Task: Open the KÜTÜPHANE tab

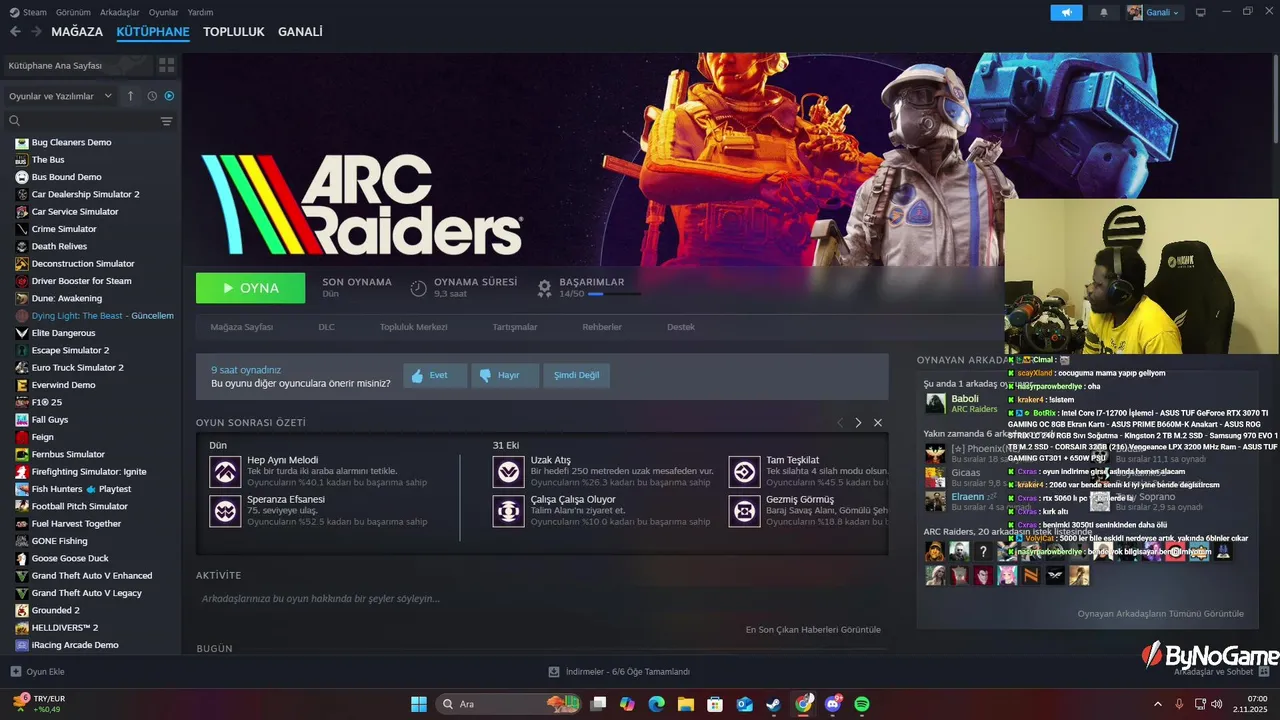Action: pos(153,32)
